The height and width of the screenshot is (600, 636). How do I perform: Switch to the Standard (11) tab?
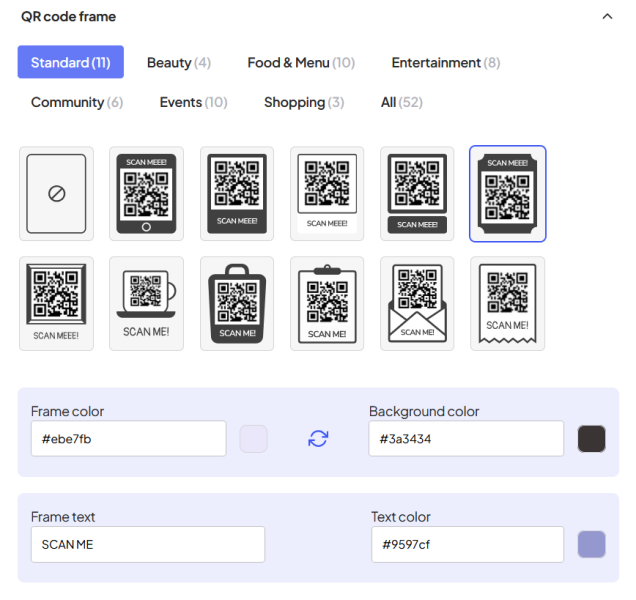click(x=71, y=62)
